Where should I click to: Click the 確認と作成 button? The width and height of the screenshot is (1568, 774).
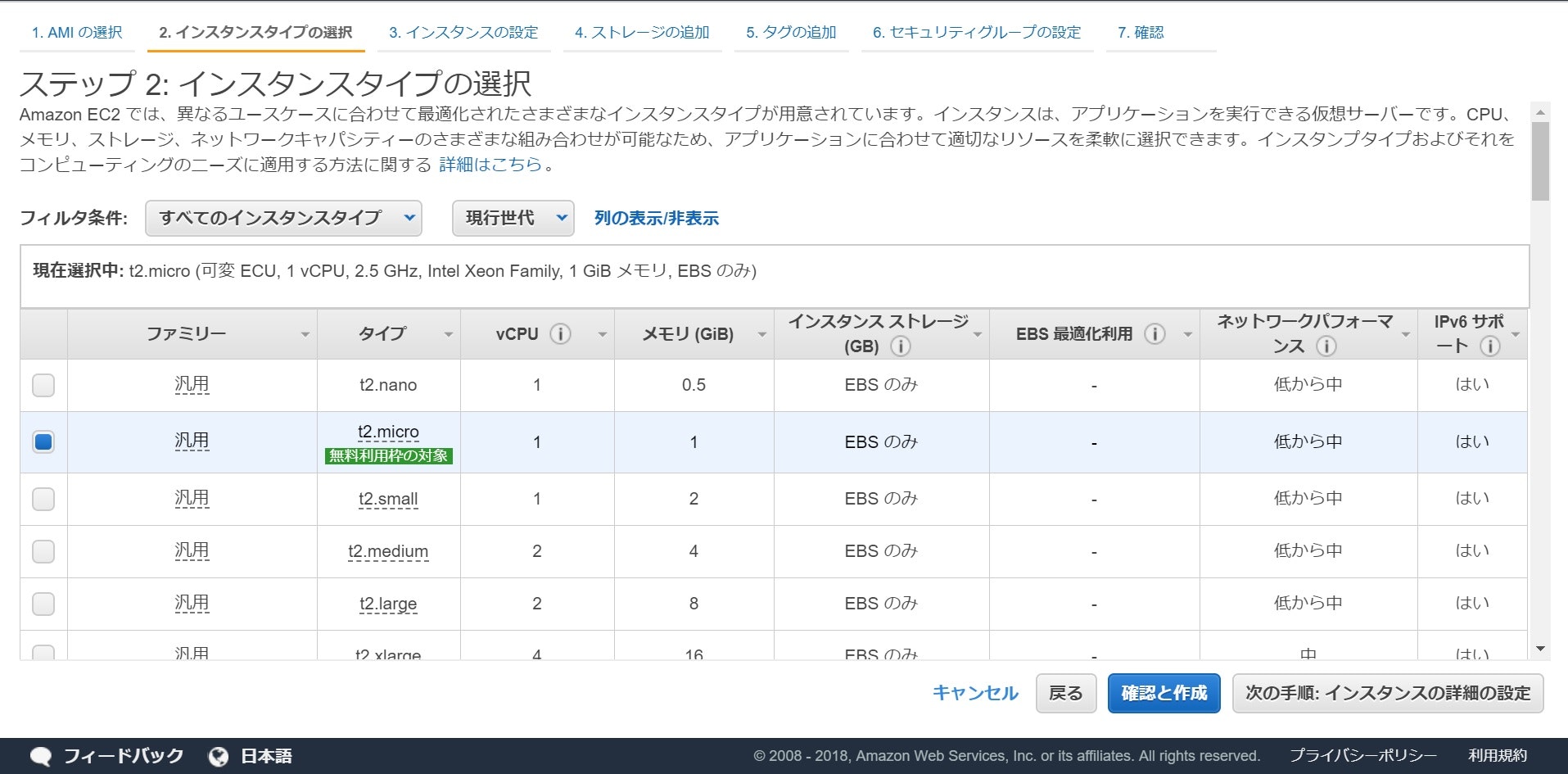1164,693
